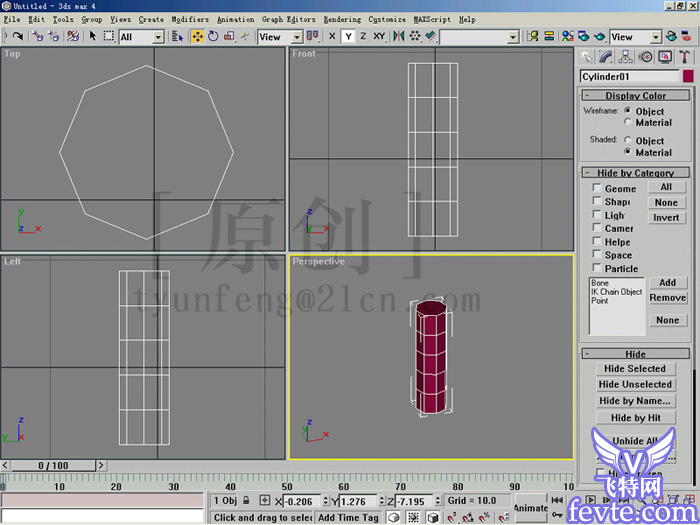700x525 pixels.
Task: Click the Invert category button
Action: click(667, 217)
